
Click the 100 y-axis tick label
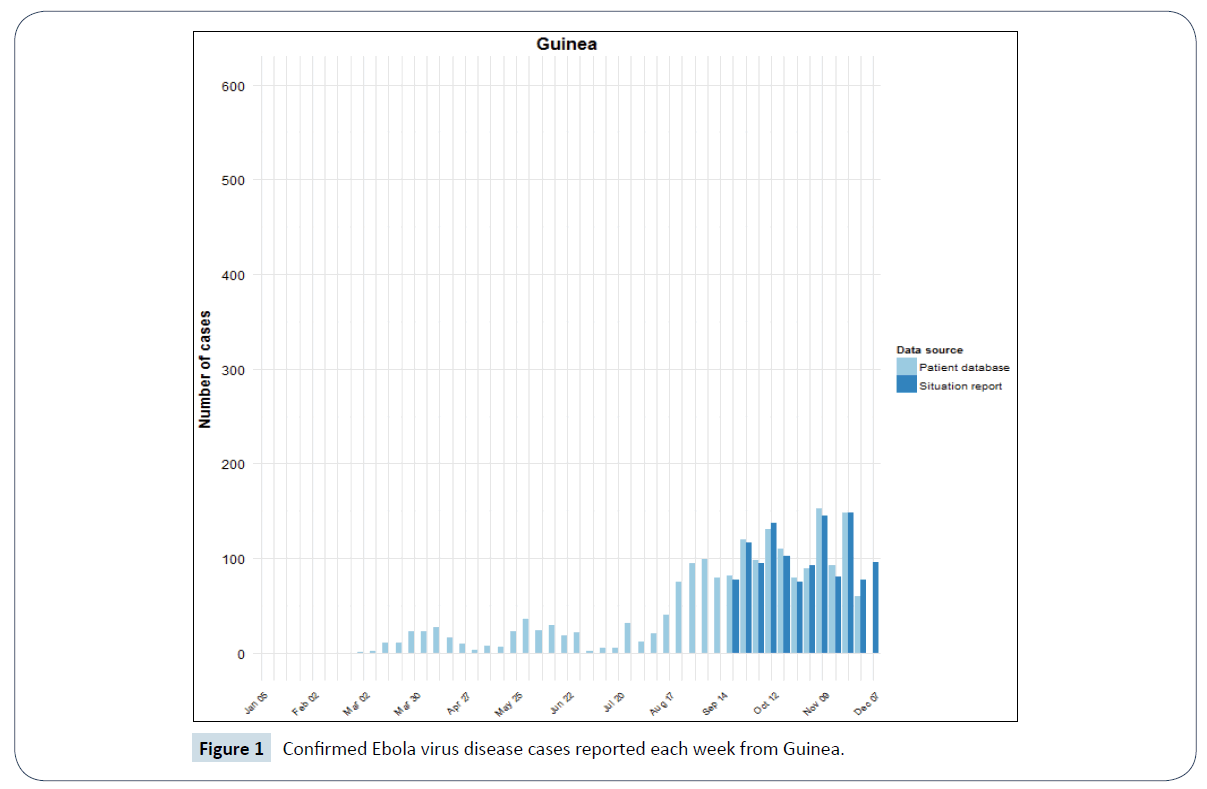(x=233, y=559)
